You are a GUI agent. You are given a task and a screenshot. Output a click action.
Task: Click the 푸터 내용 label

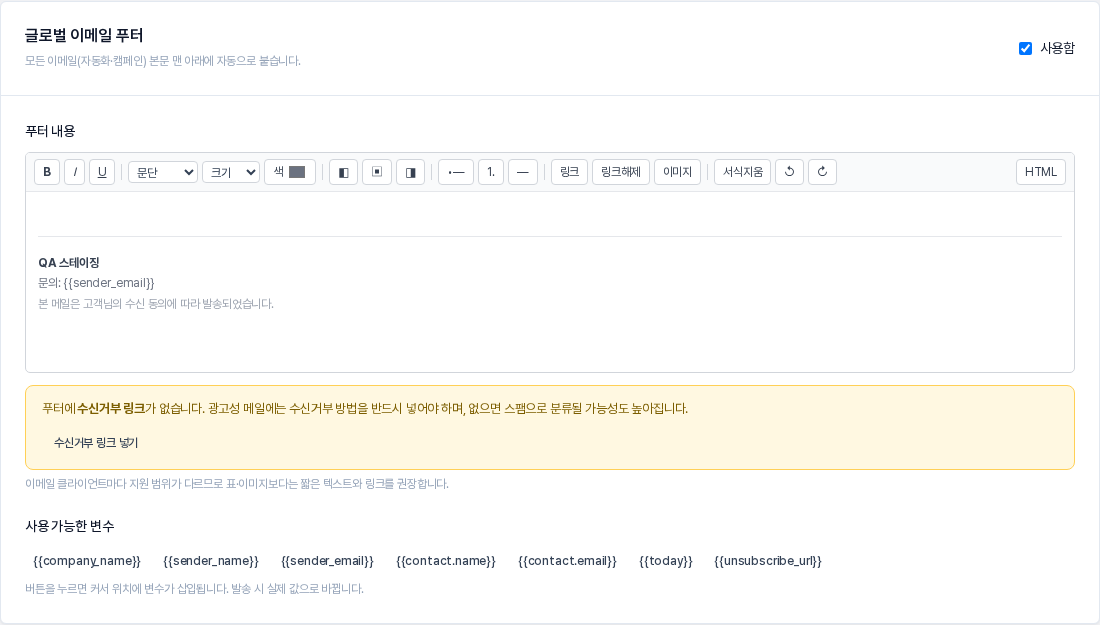(x=51, y=131)
